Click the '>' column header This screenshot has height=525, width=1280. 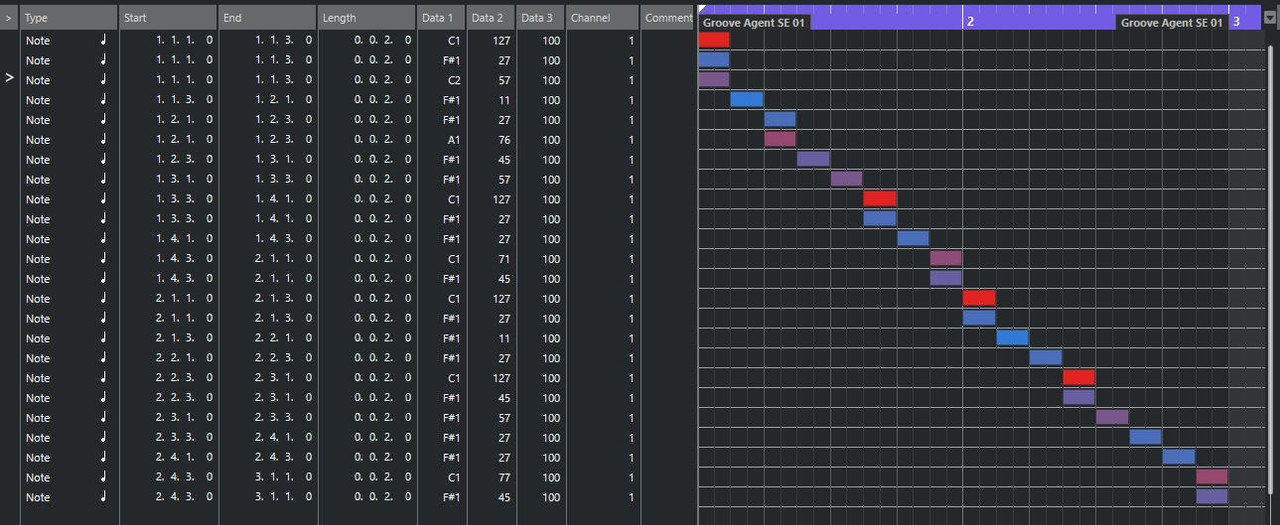(x=9, y=18)
